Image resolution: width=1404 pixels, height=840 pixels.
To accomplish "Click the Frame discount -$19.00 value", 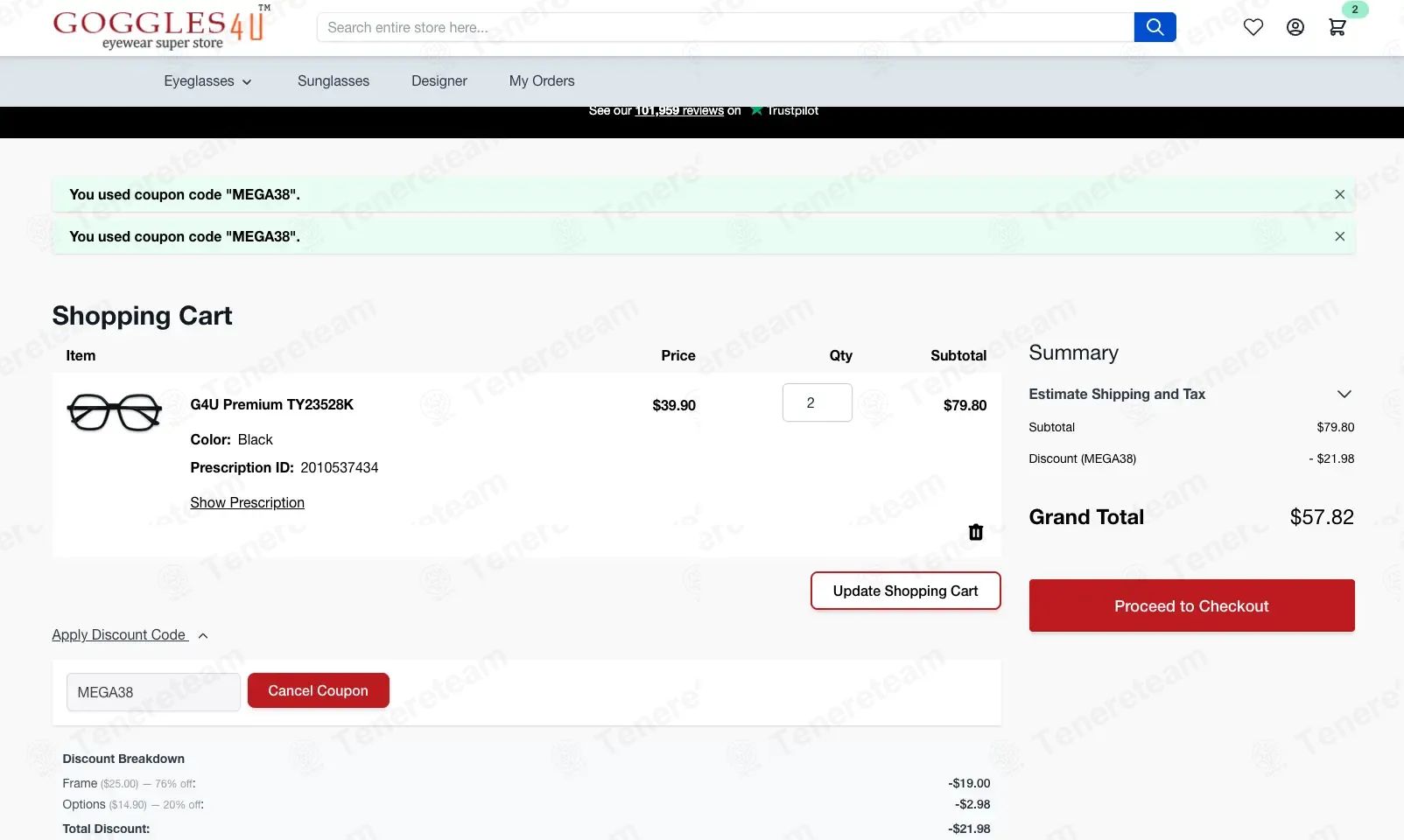I will 969,783.
